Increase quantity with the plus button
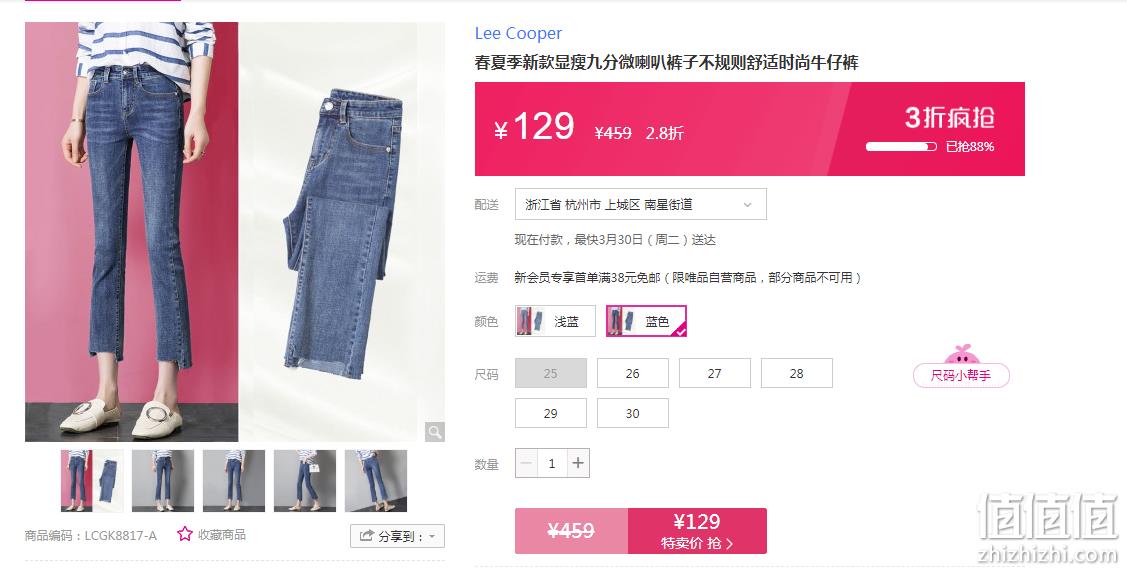Screen dimensions: 1127x572 [578, 463]
